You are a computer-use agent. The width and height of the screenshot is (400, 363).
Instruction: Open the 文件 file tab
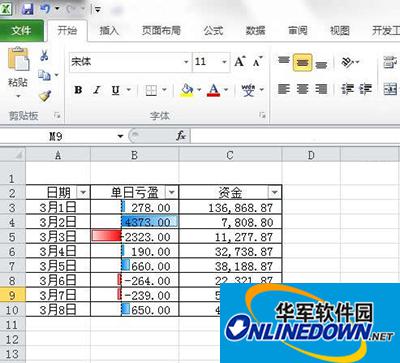[21, 31]
